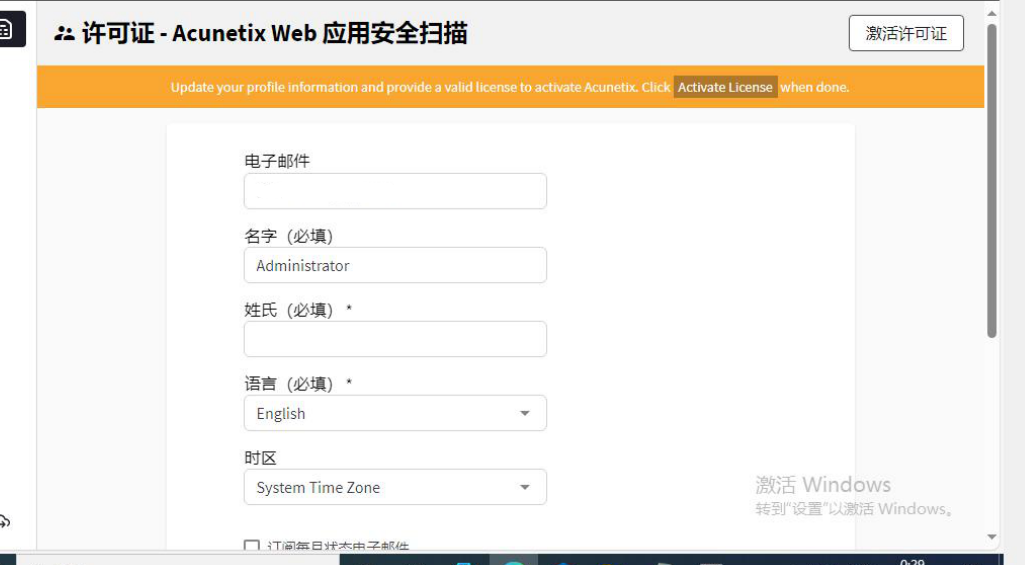Click the cloud icon at sidebar bottom

coord(5,521)
